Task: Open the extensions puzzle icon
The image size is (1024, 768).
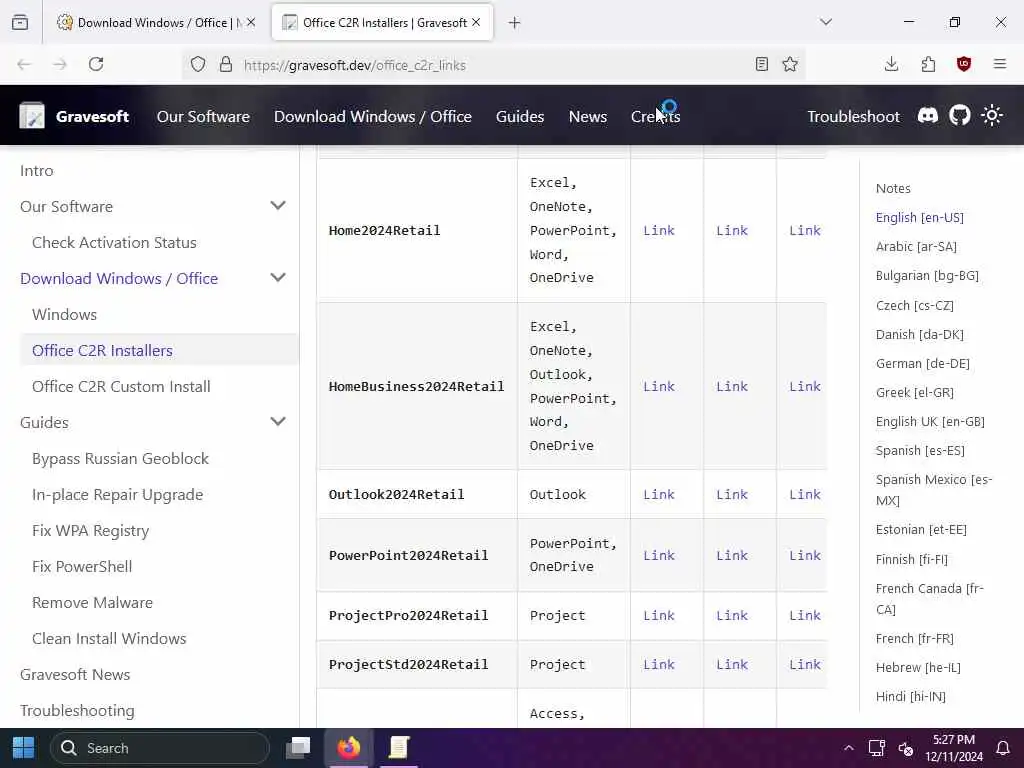Action: click(928, 64)
